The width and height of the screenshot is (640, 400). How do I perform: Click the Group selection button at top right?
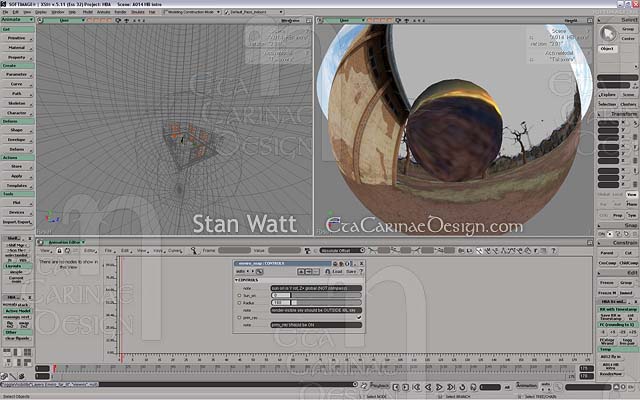[628, 29]
